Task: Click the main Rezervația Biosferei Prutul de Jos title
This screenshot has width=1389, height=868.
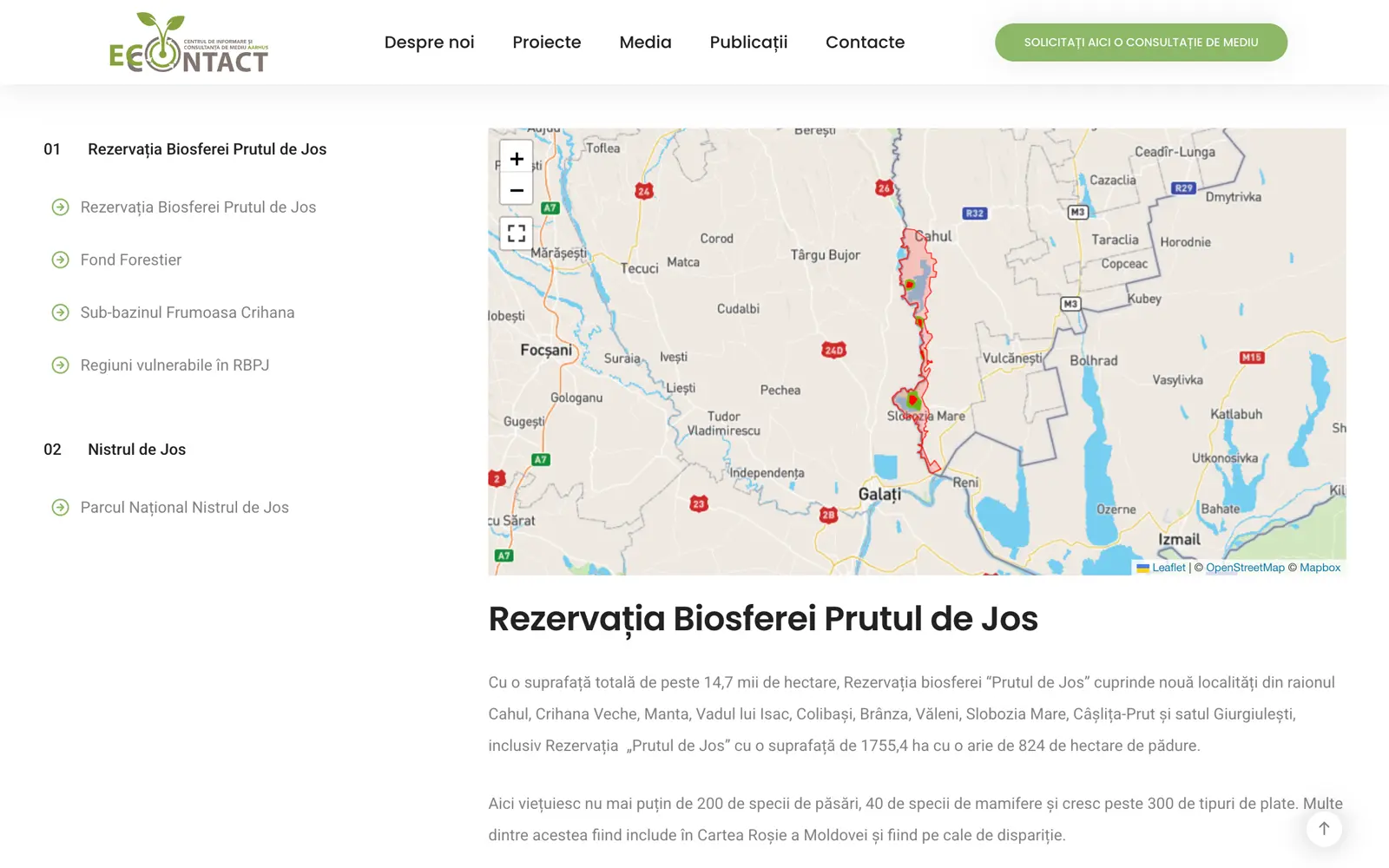Action: pyautogui.click(x=763, y=619)
